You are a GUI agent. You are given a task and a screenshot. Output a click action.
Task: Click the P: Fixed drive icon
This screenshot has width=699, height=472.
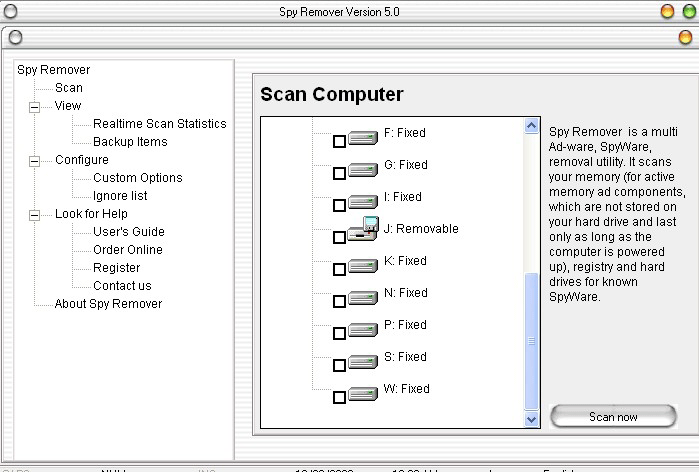363,330
